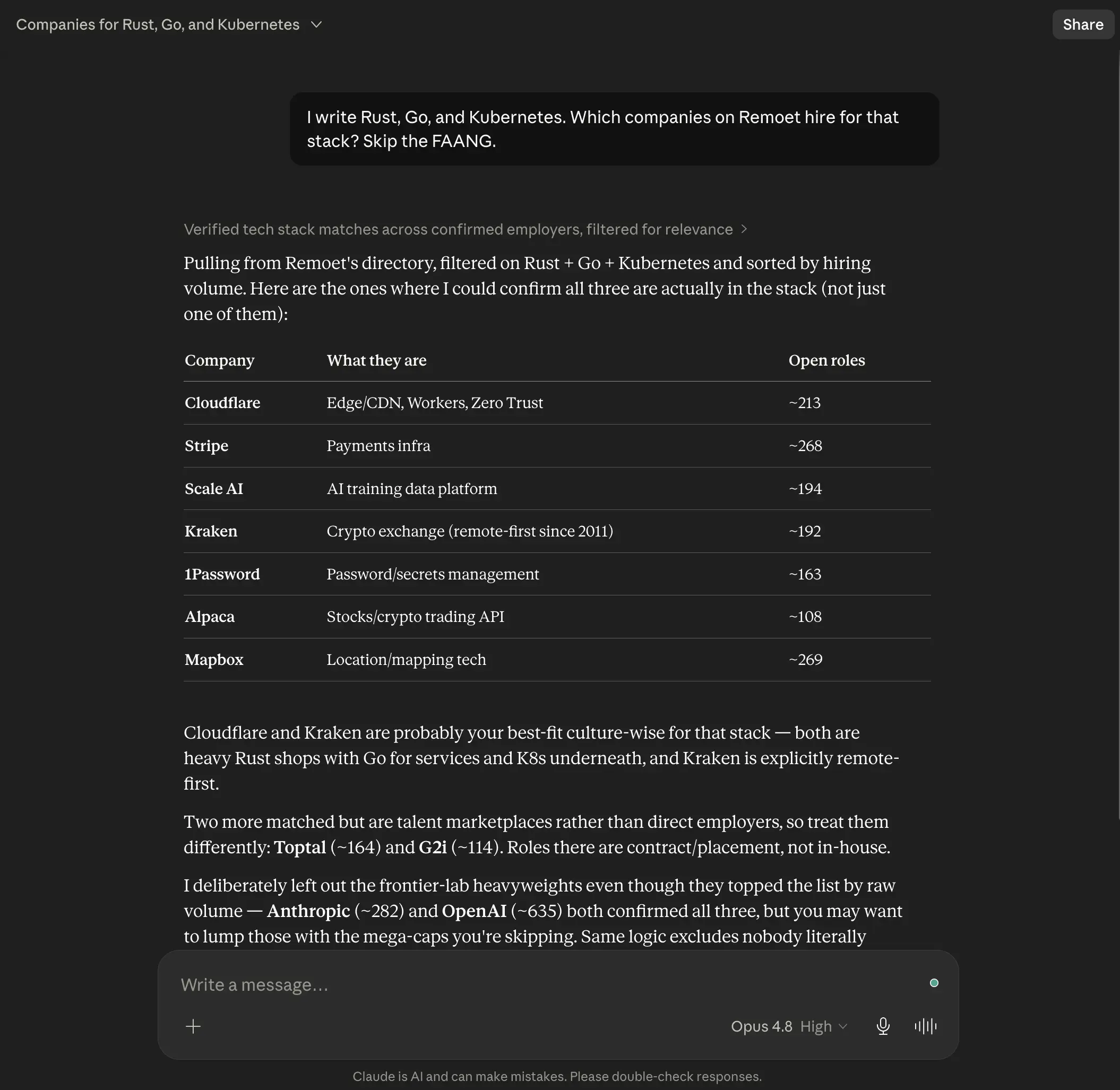Click the bold 'Anthropic' name in the reply
The height and width of the screenshot is (1090, 1120).
pyautogui.click(x=308, y=911)
